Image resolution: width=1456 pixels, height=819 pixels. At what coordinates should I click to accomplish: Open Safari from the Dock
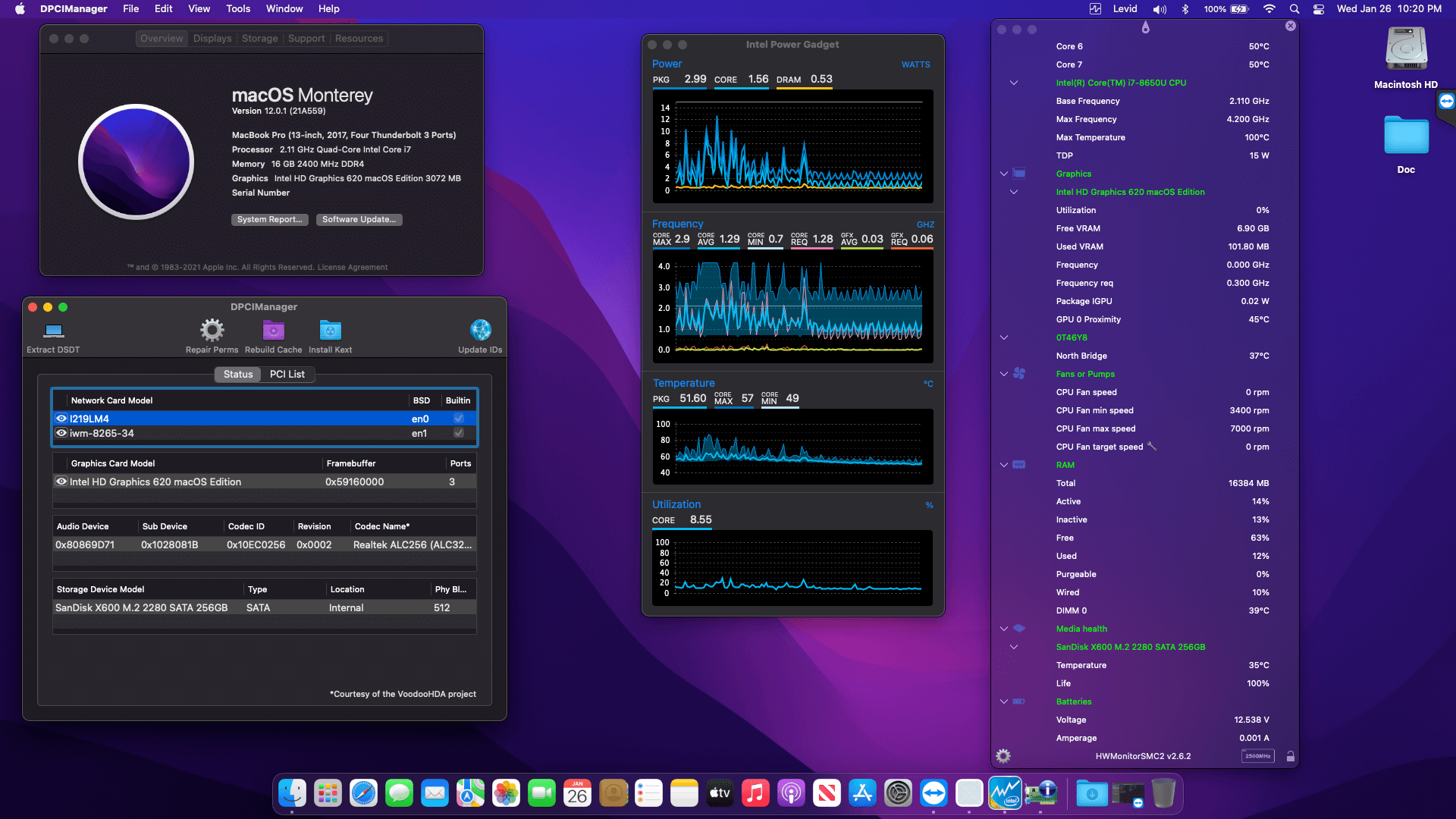tap(363, 793)
